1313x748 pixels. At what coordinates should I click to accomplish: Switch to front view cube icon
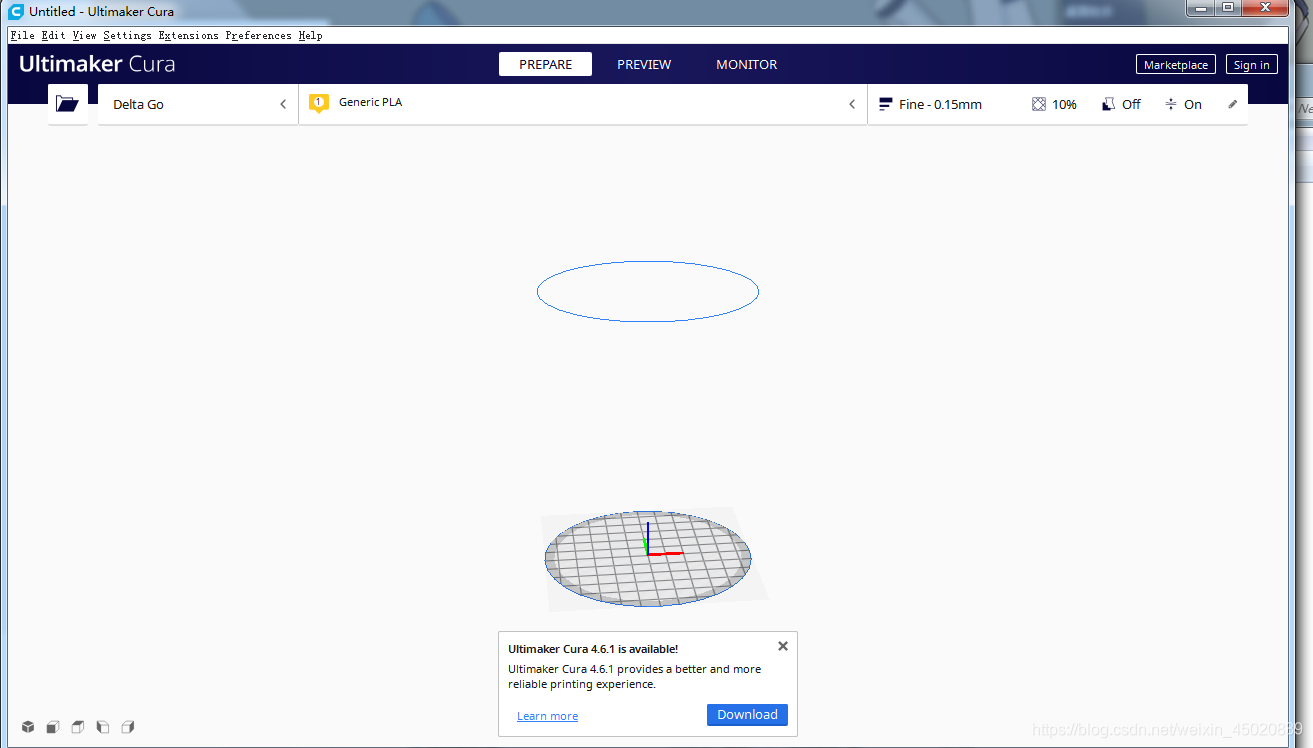(x=53, y=727)
